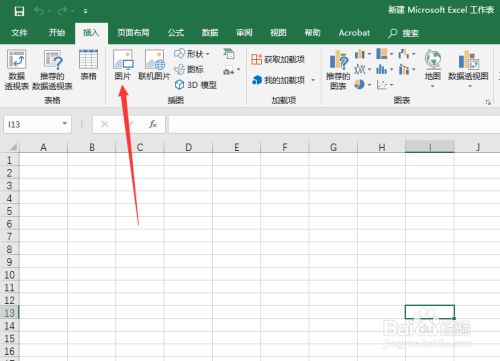The image size is (500, 361).
Task: Select column H header
Action: click(382, 147)
